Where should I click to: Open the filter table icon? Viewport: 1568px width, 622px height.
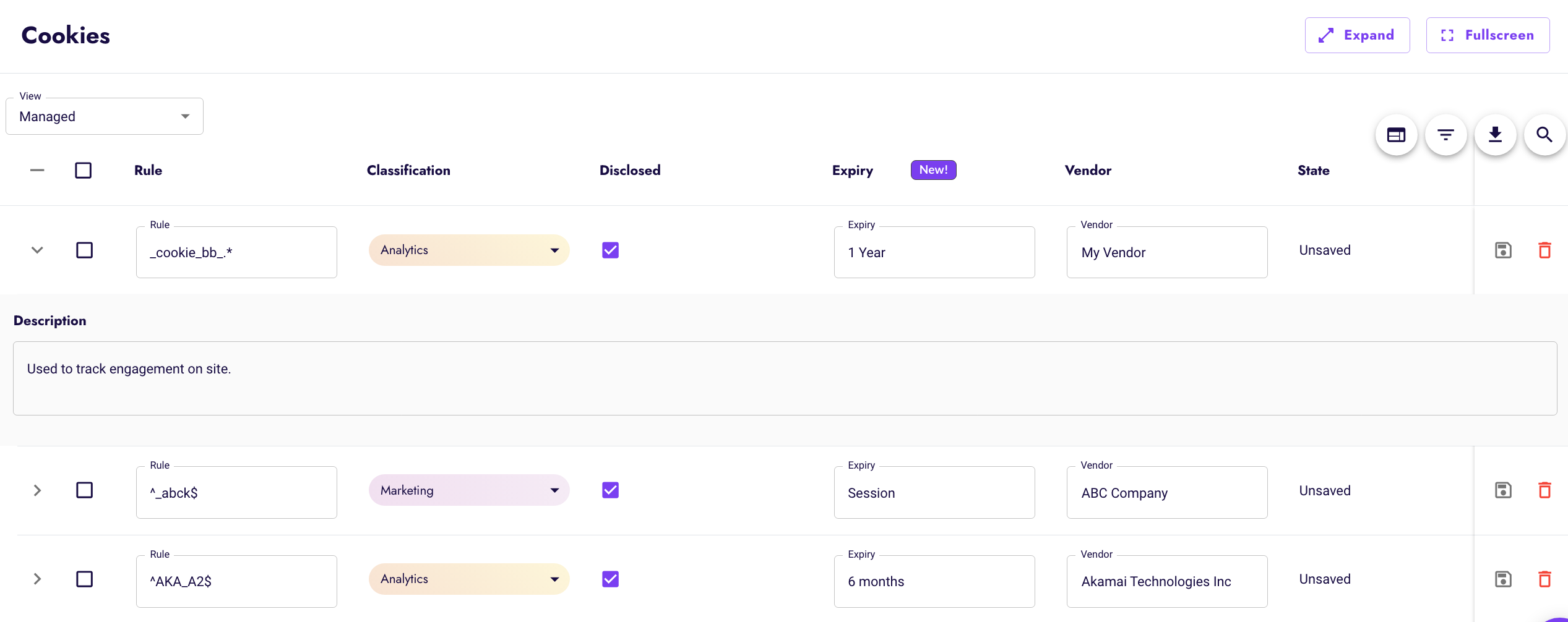(x=1445, y=135)
